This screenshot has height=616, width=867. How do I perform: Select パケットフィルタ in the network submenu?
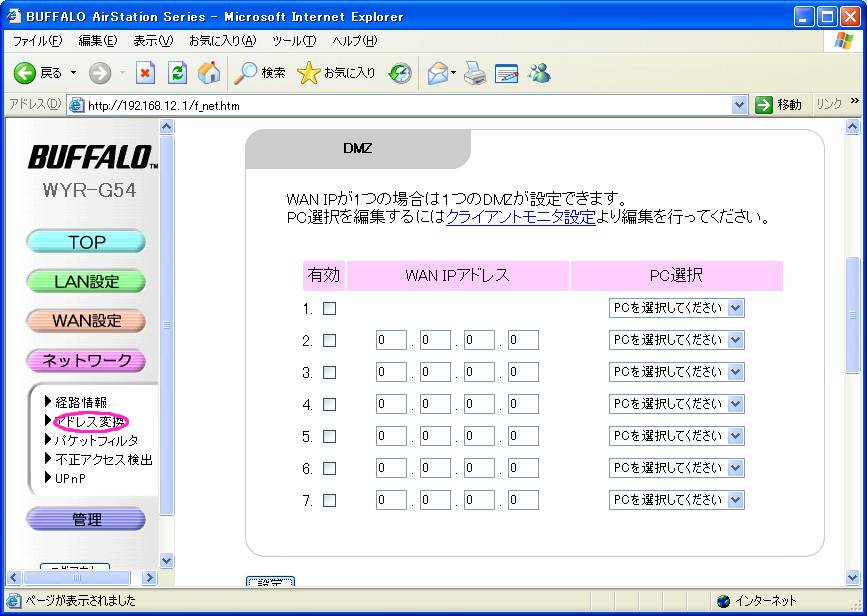coord(96,440)
